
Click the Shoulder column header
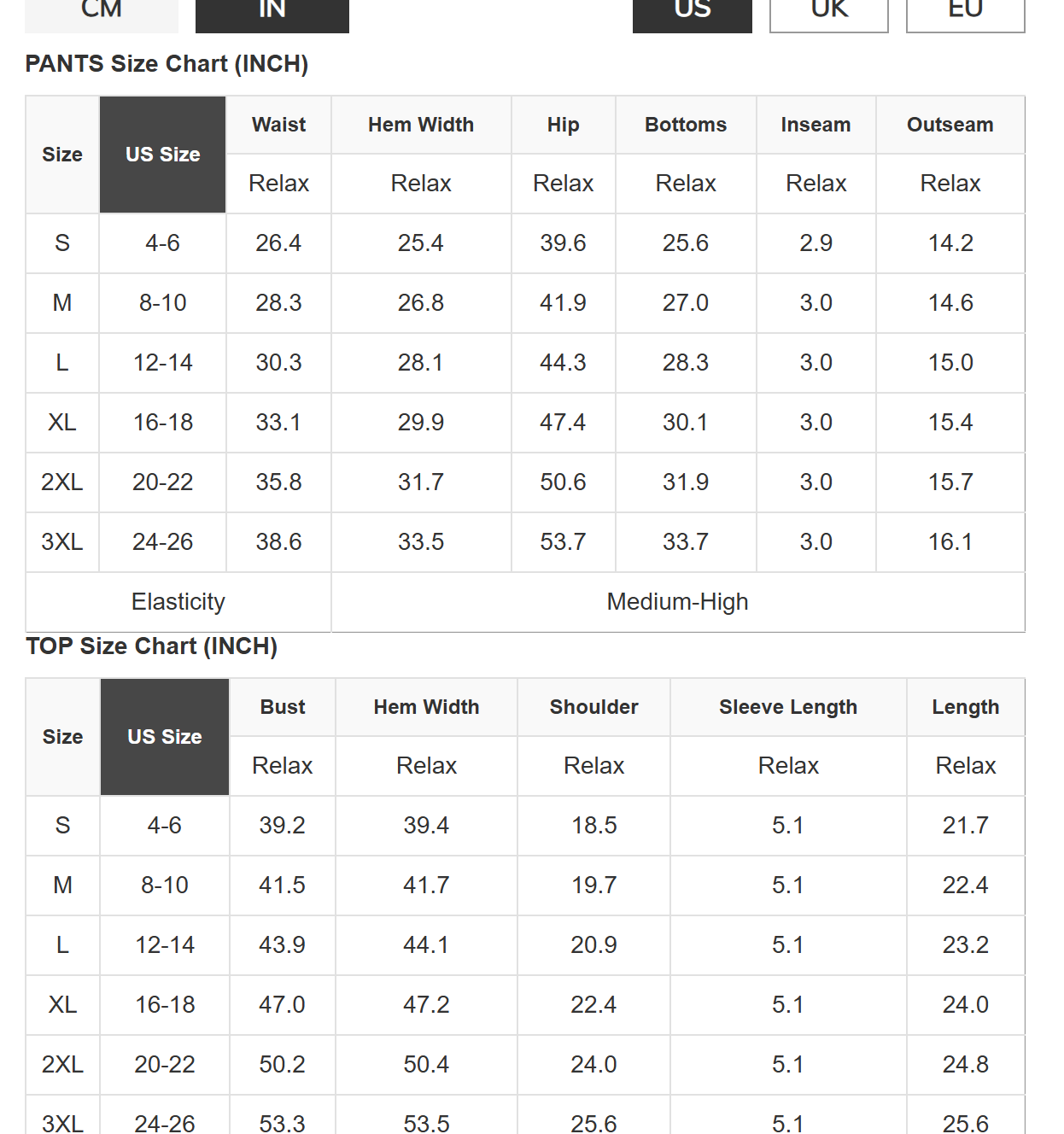click(x=594, y=707)
